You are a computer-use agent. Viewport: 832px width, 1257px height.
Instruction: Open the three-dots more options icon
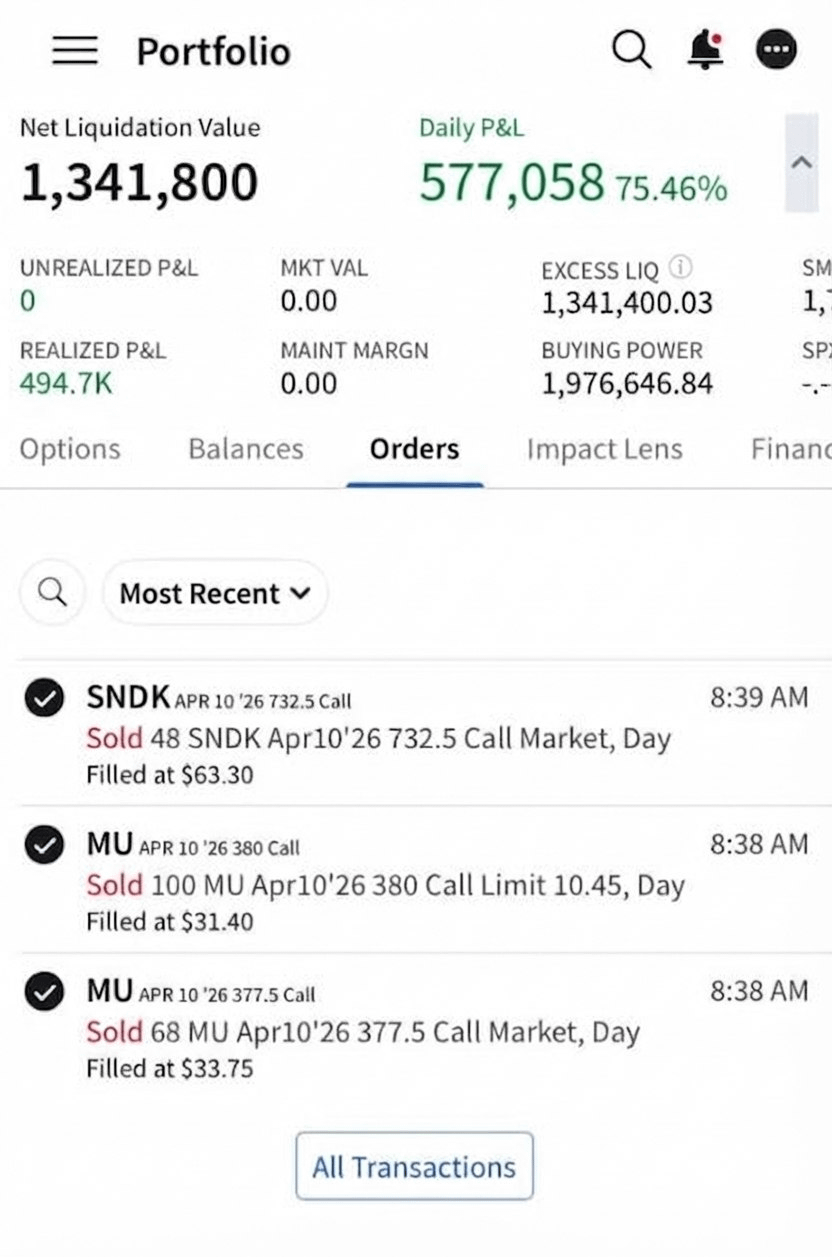pos(776,50)
